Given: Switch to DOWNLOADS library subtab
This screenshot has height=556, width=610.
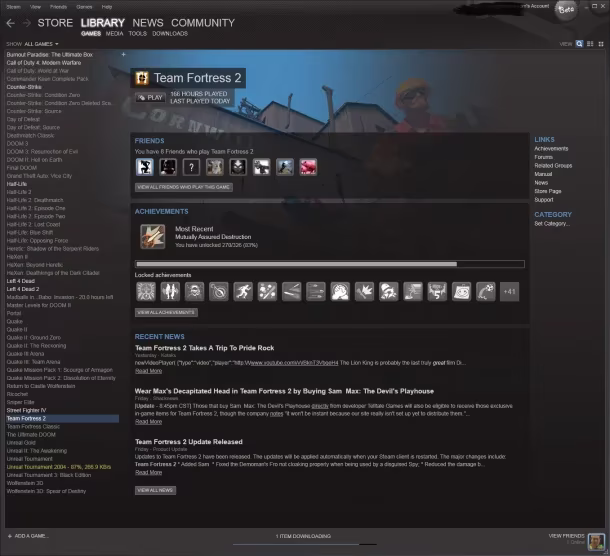Looking at the screenshot, I should [170, 34].
